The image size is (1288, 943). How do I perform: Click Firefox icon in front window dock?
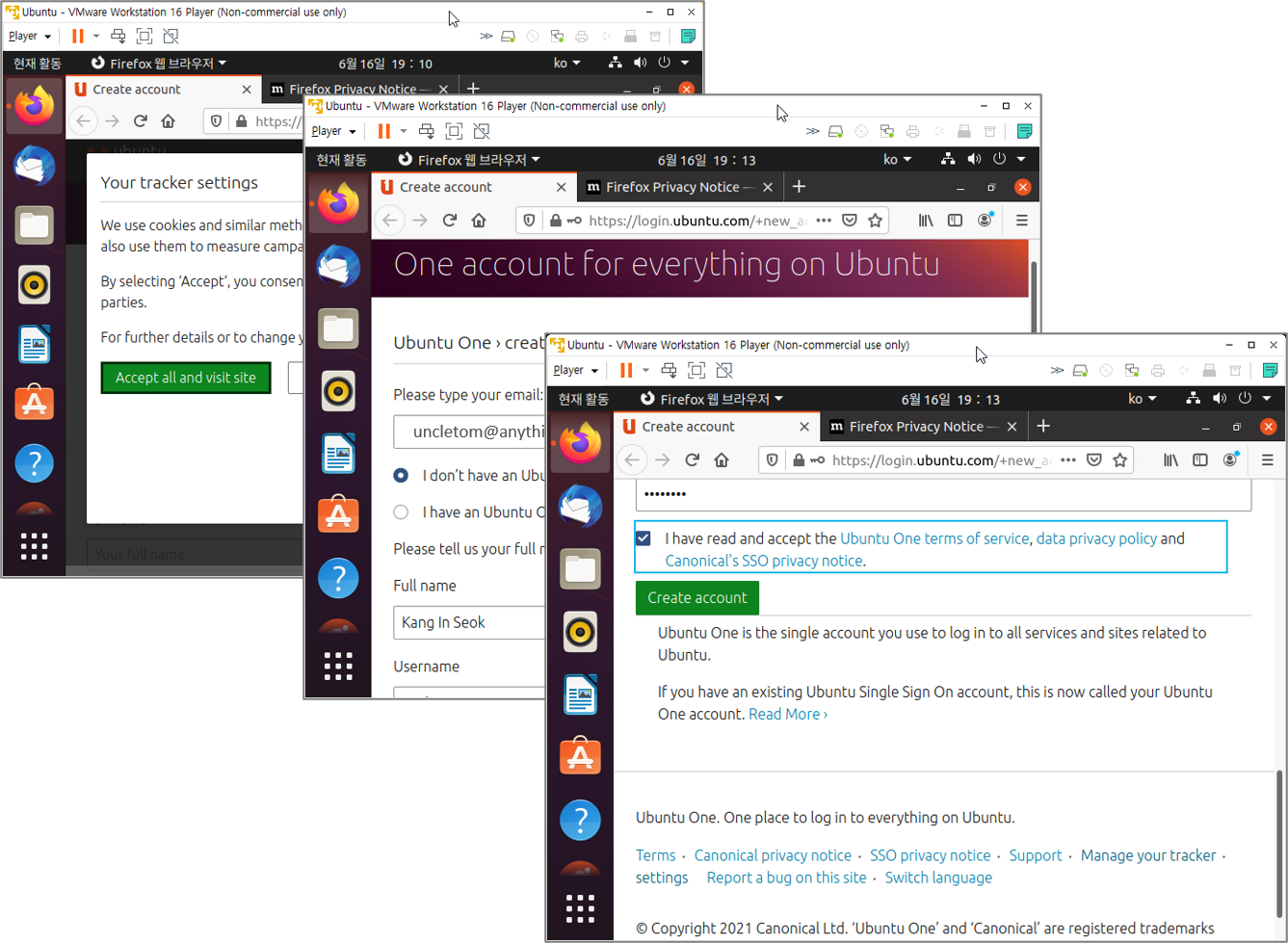coord(580,443)
